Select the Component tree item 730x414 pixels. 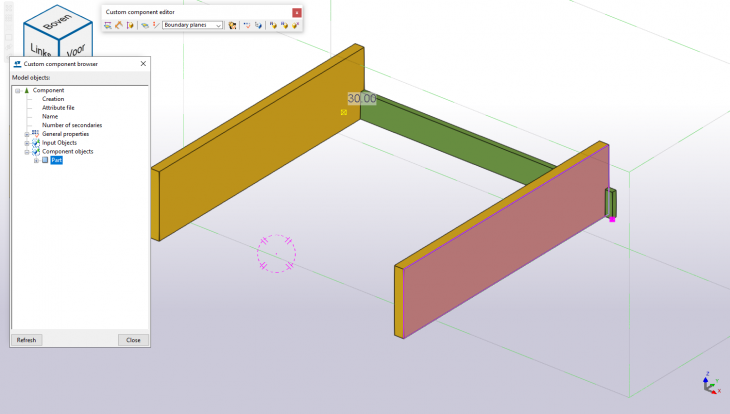click(x=48, y=90)
